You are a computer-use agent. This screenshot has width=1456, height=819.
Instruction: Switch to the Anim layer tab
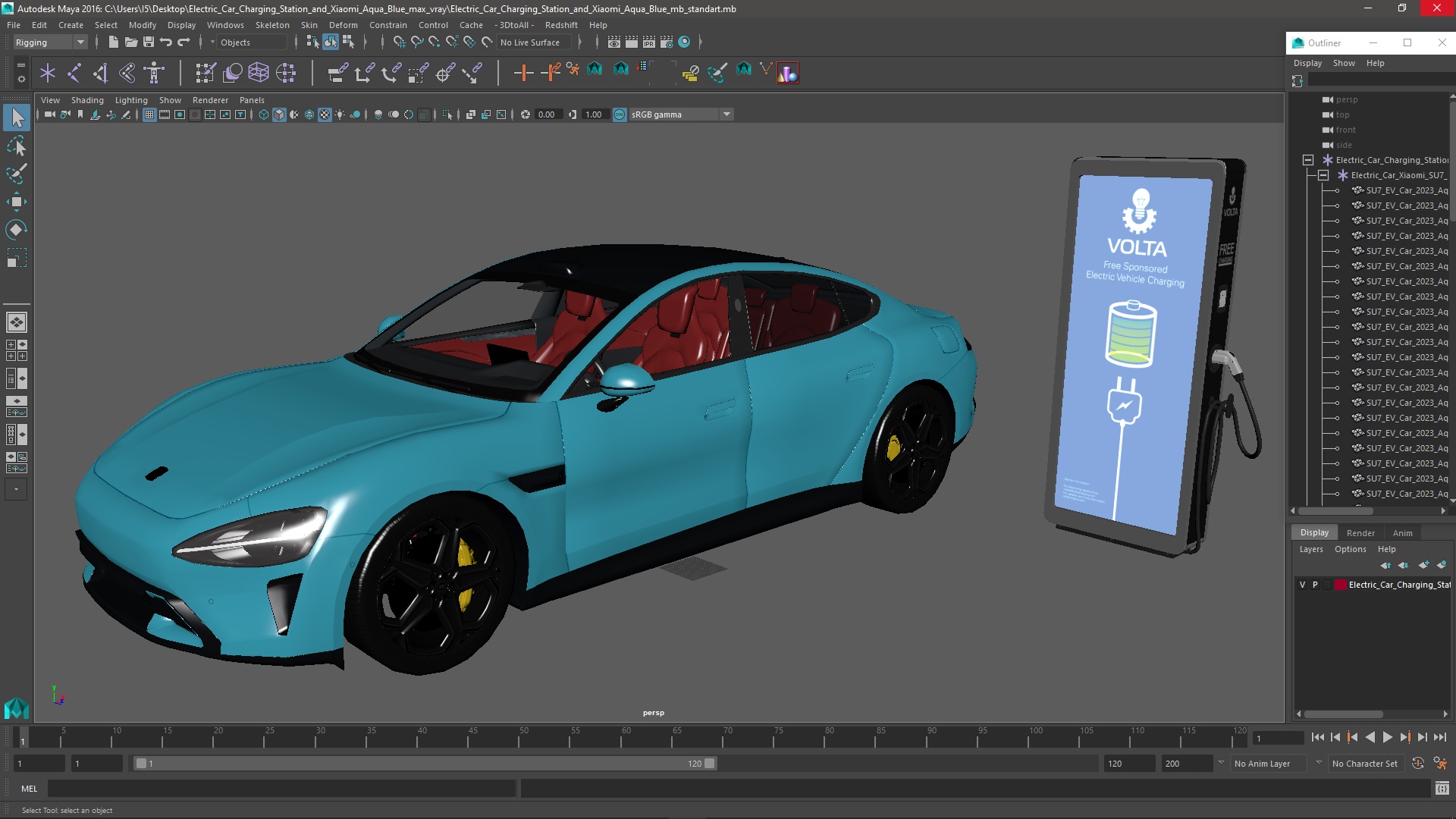point(1402,533)
